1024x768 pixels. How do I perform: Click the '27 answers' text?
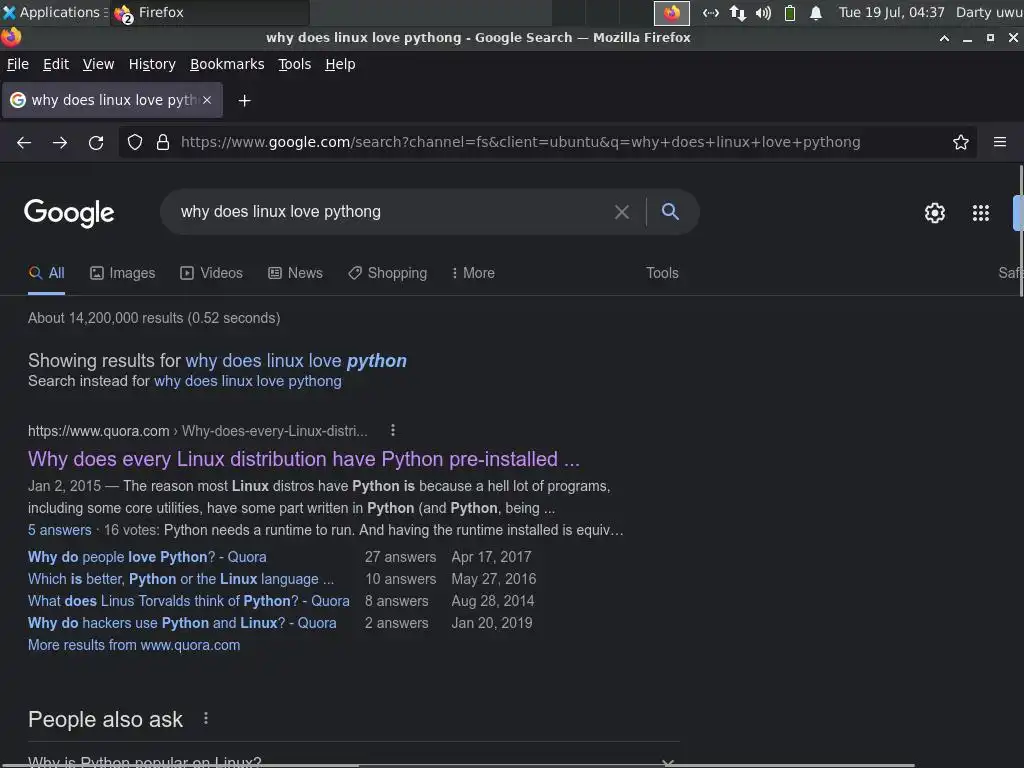click(x=400, y=557)
